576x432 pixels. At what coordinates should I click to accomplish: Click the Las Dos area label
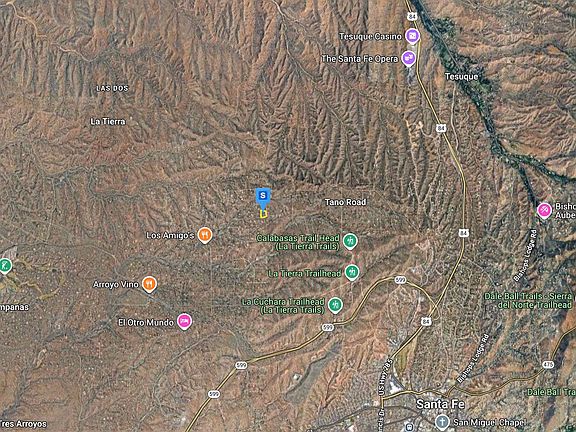(112, 88)
